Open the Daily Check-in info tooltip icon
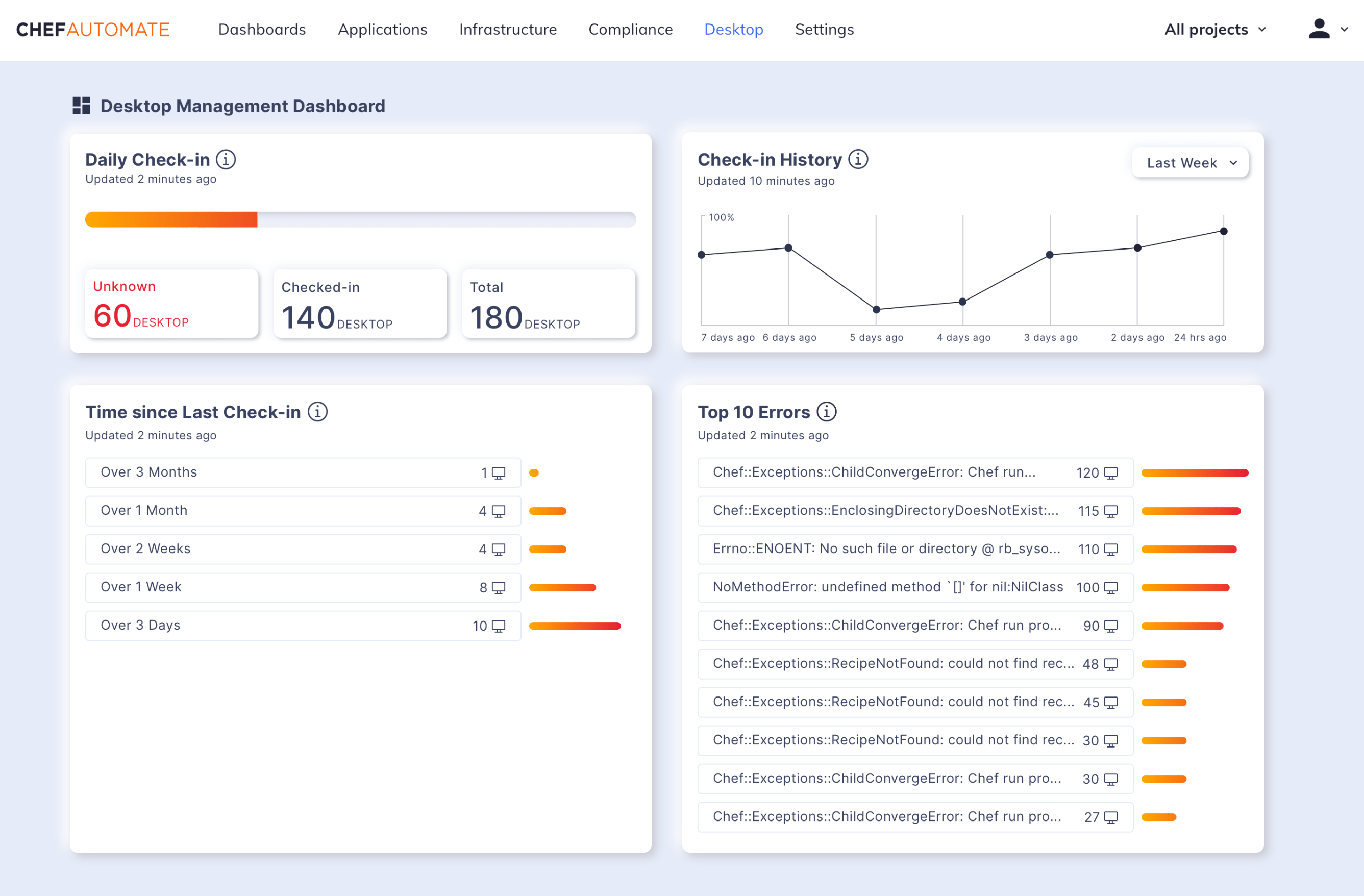Screen dimensions: 1364x896 227,160
